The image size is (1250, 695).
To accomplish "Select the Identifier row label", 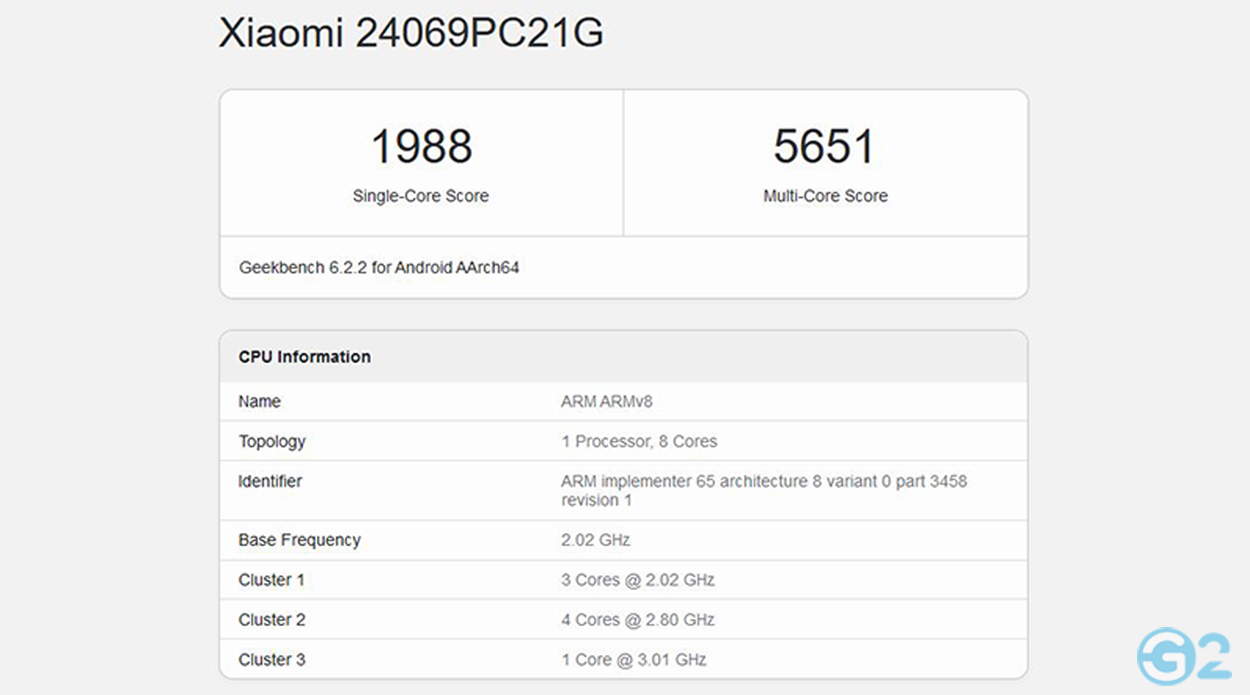I will 270,481.
